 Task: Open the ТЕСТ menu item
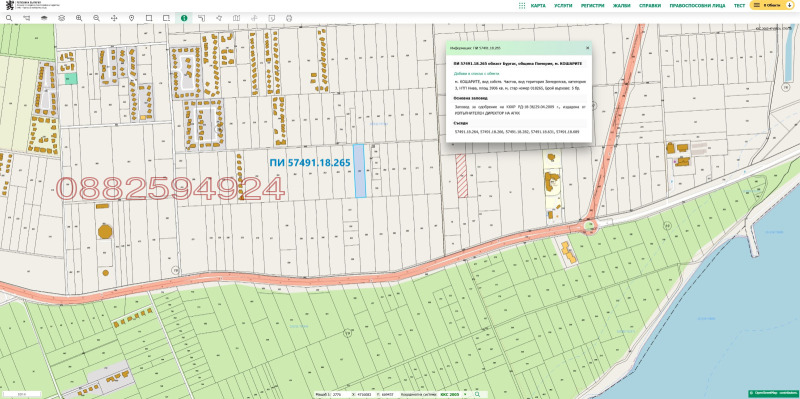point(739,6)
